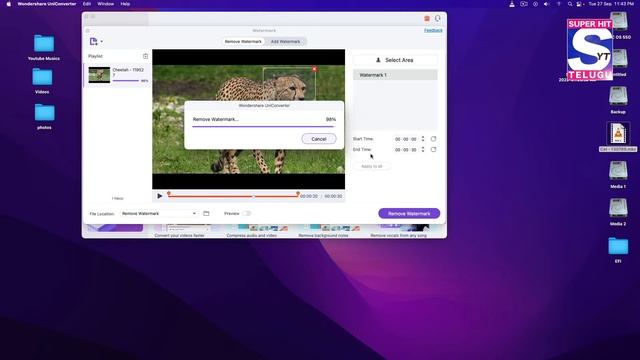Click the Start Time value field
Screen dimensions: 640x360
pyautogui.click(x=406, y=139)
